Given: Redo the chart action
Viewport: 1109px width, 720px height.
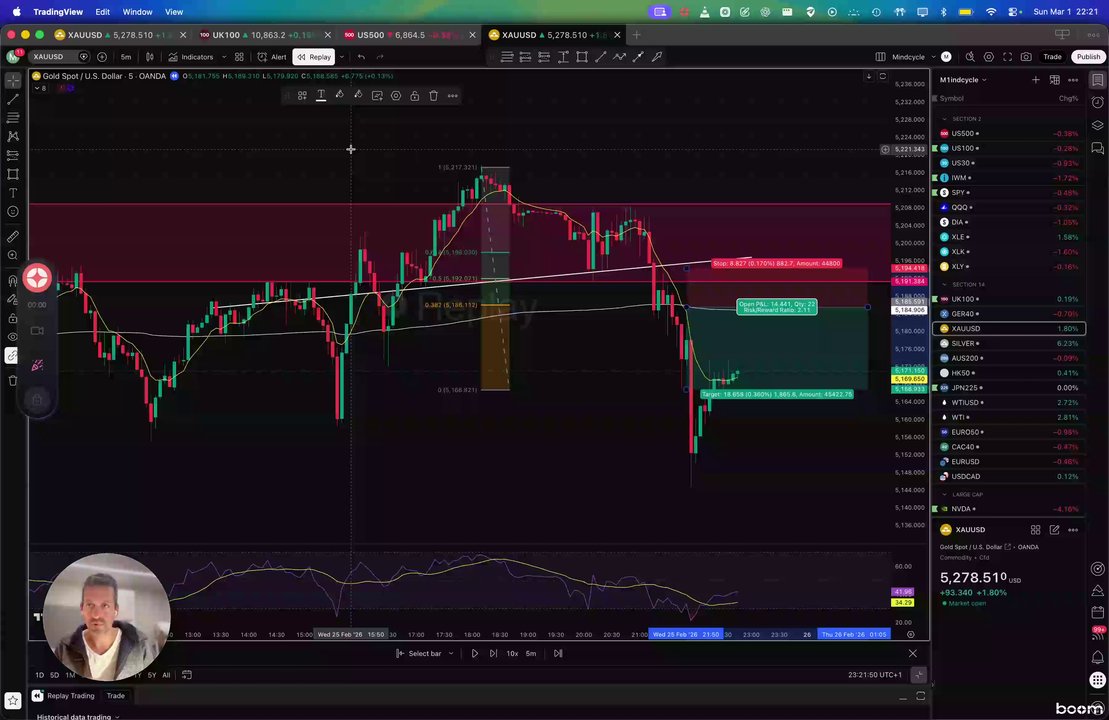Looking at the screenshot, I should click(x=381, y=57).
